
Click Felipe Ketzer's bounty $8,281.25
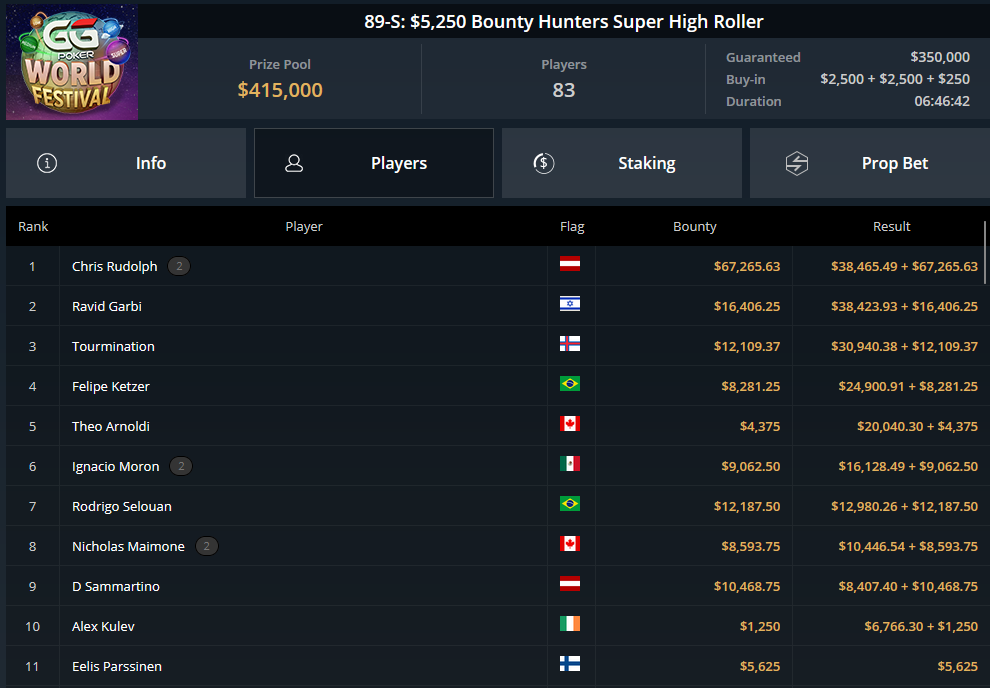[x=751, y=386]
